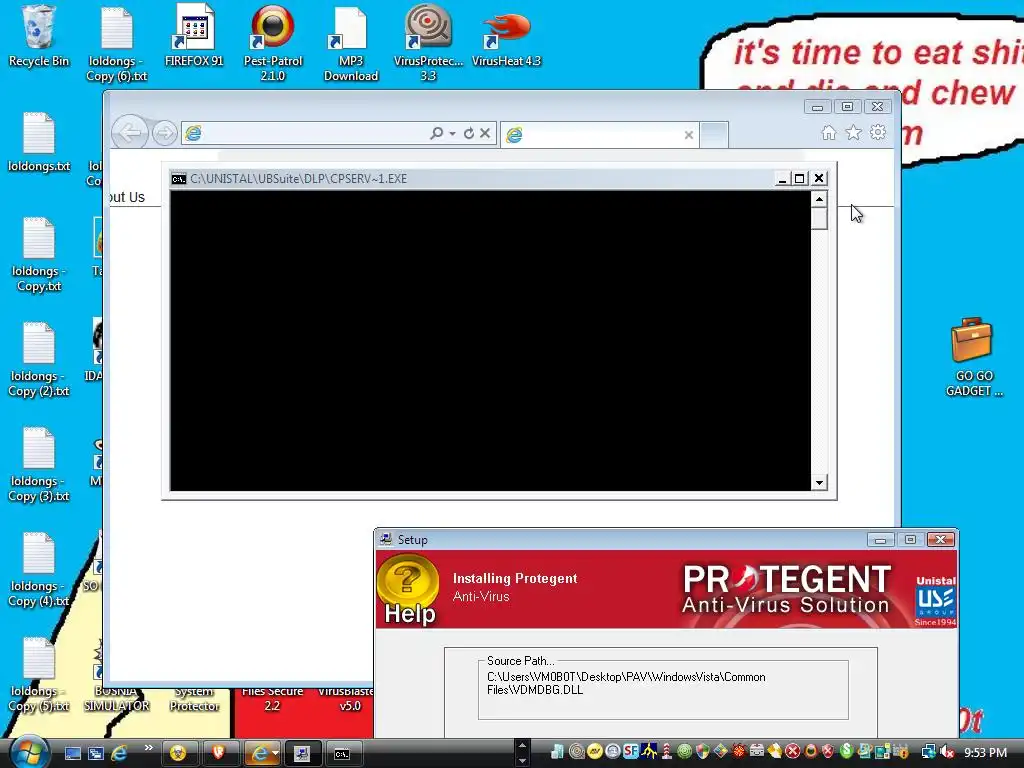
Task: Click the 'Installing Protegent' heading text
Action: pos(515,579)
